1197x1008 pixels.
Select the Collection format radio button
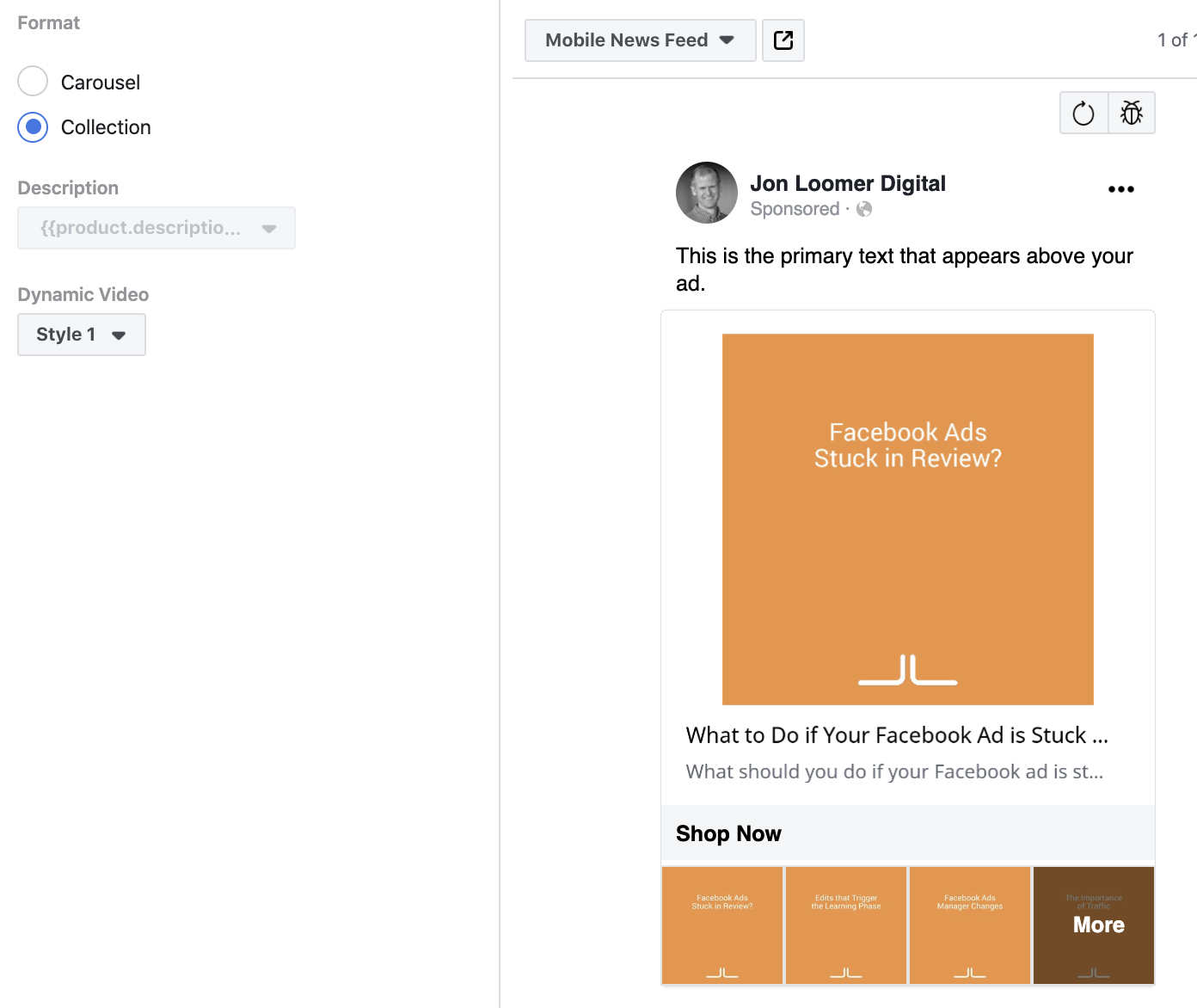[x=33, y=127]
